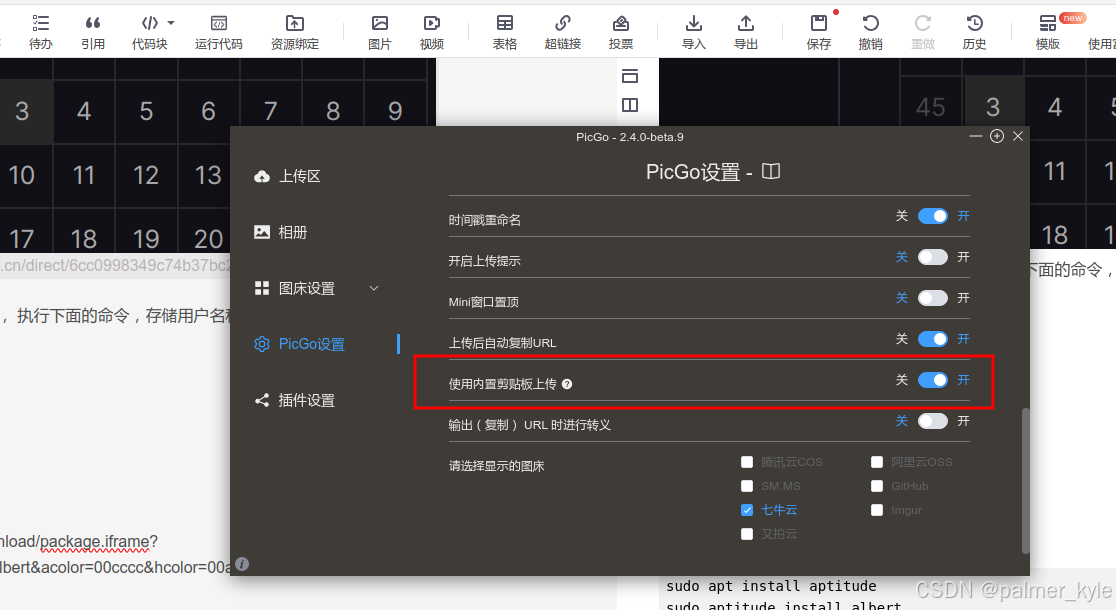Insert a picture using 图片

click(380, 33)
